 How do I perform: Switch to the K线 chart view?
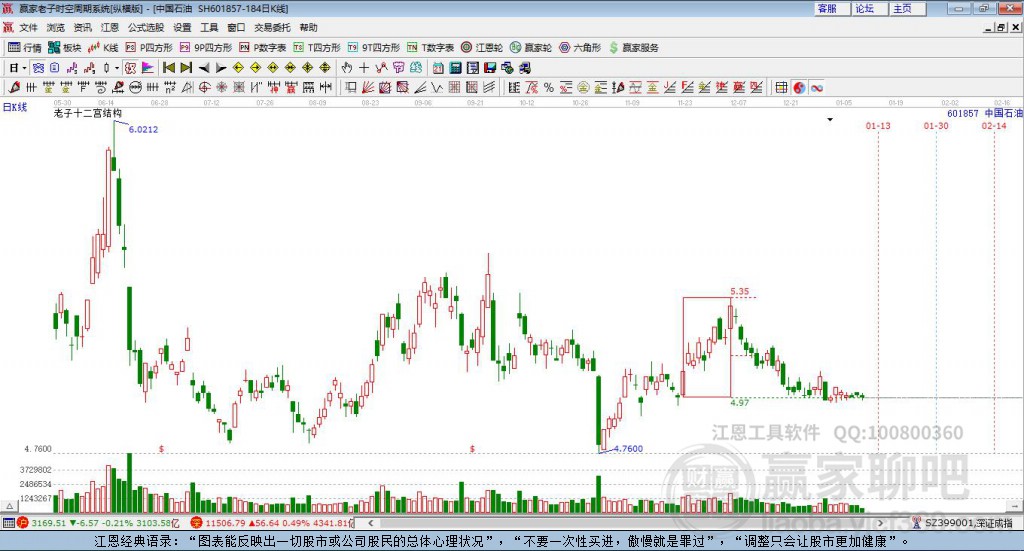click(103, 48)
